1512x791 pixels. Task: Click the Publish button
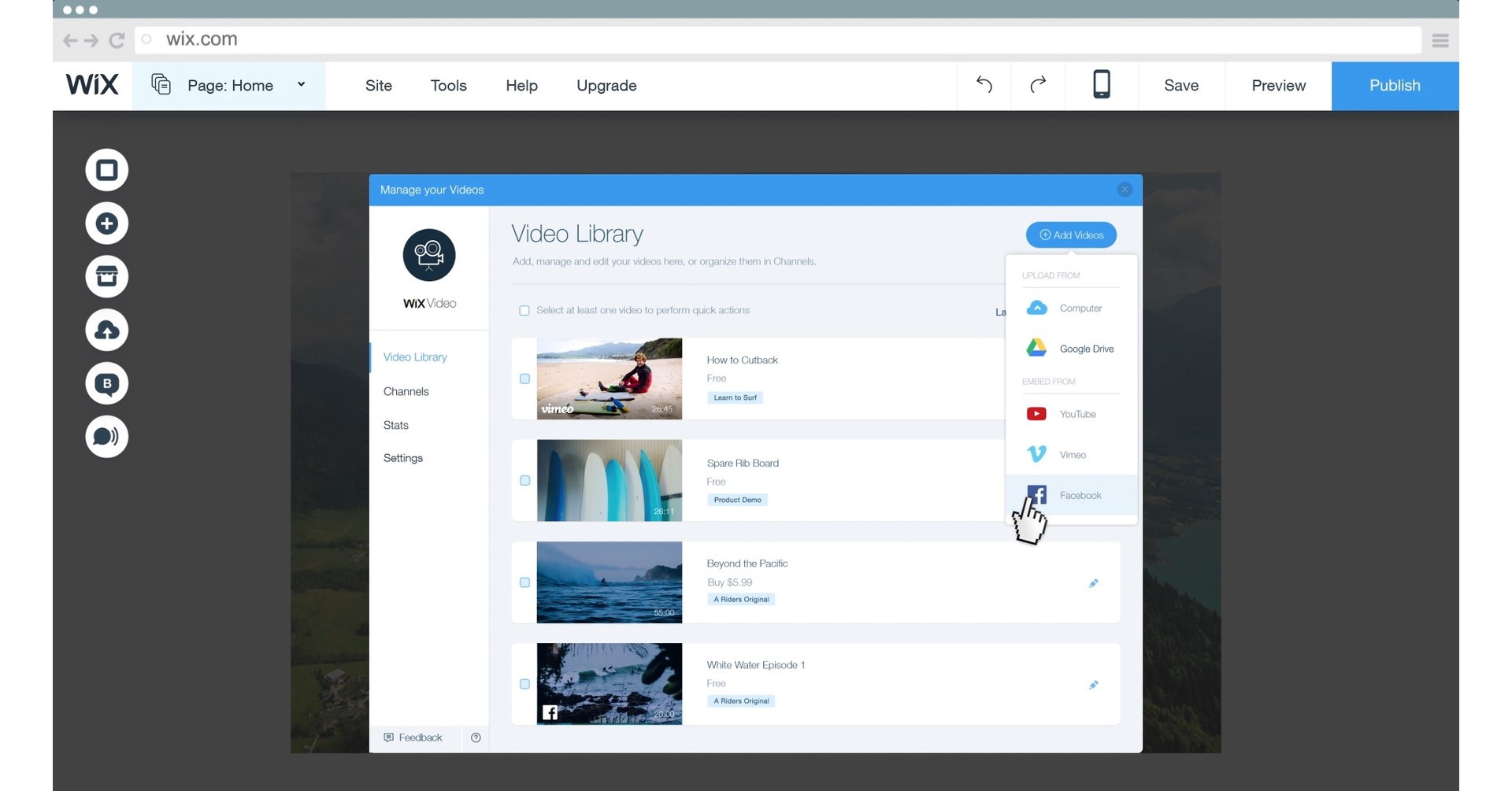pos(1394,86)
